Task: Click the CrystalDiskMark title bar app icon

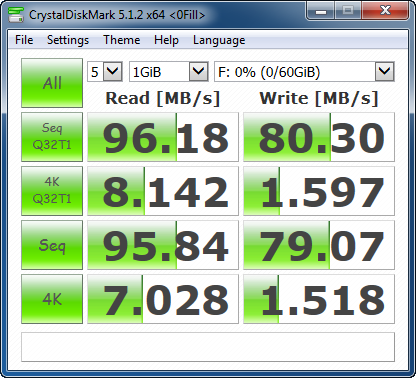Action: 15,15
